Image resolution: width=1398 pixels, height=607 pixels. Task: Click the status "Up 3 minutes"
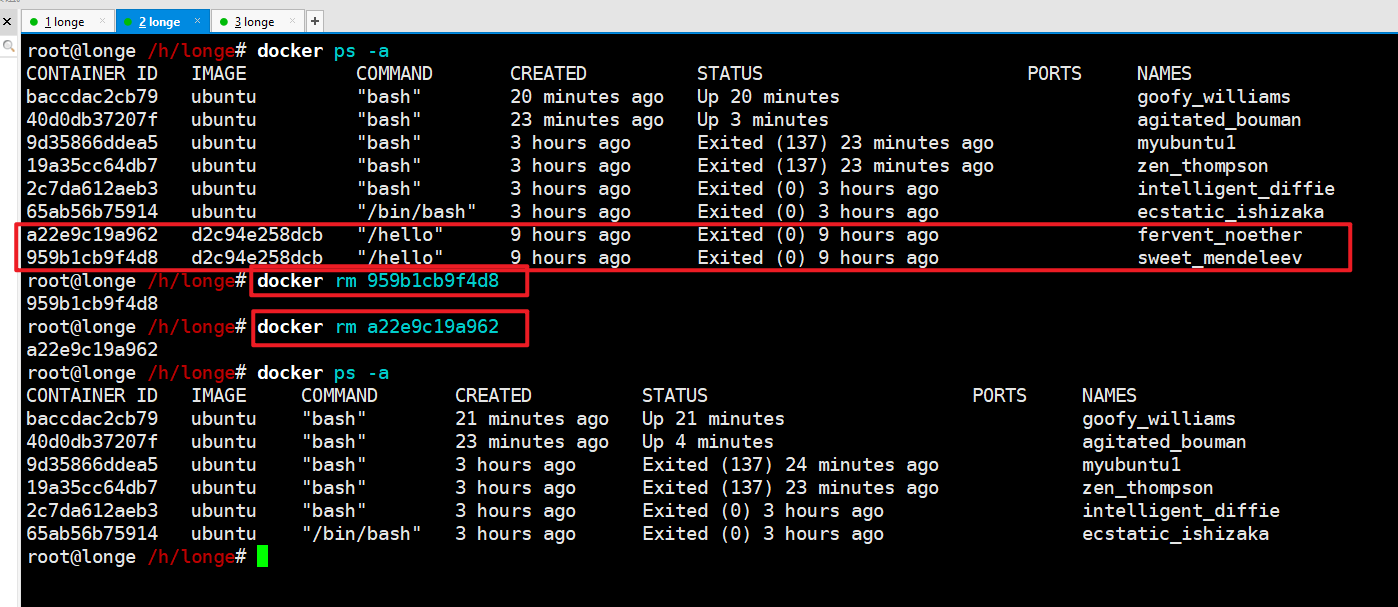click(x=763, y=120)
